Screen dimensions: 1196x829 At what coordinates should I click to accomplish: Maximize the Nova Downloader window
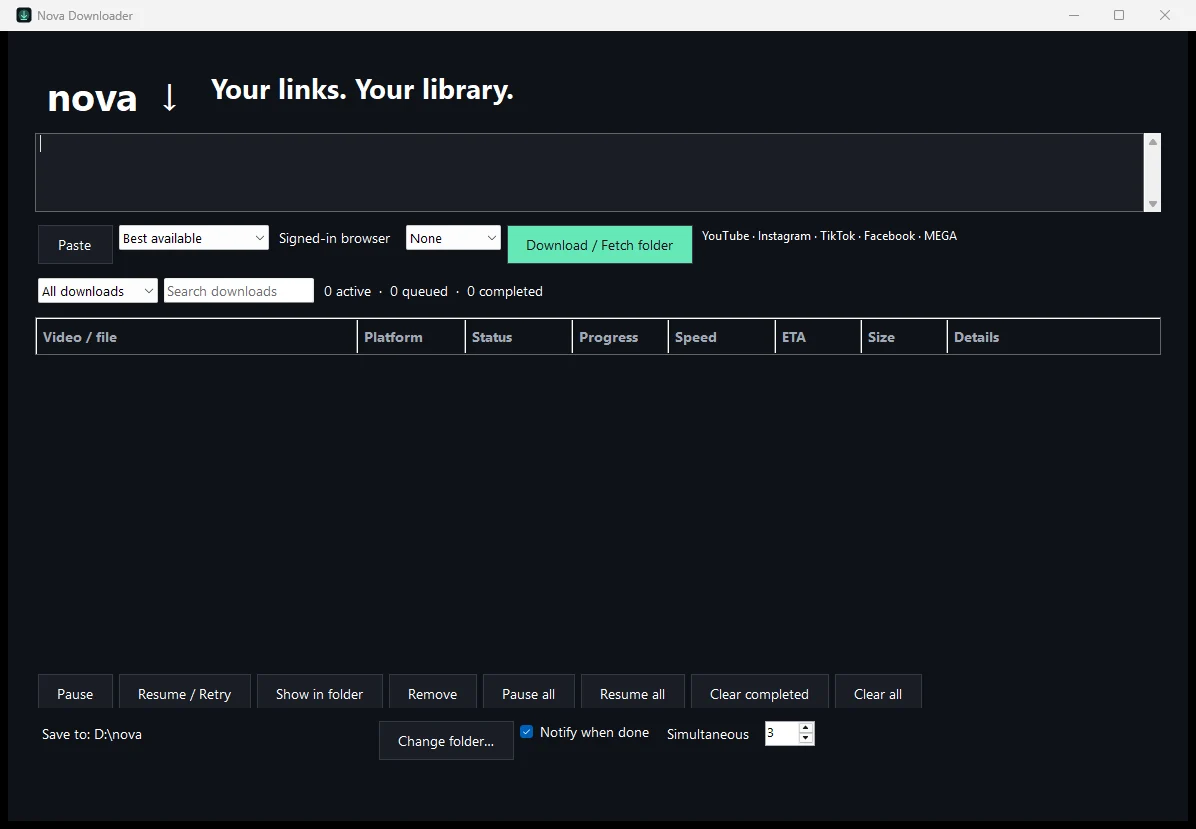pos(1119,15)
